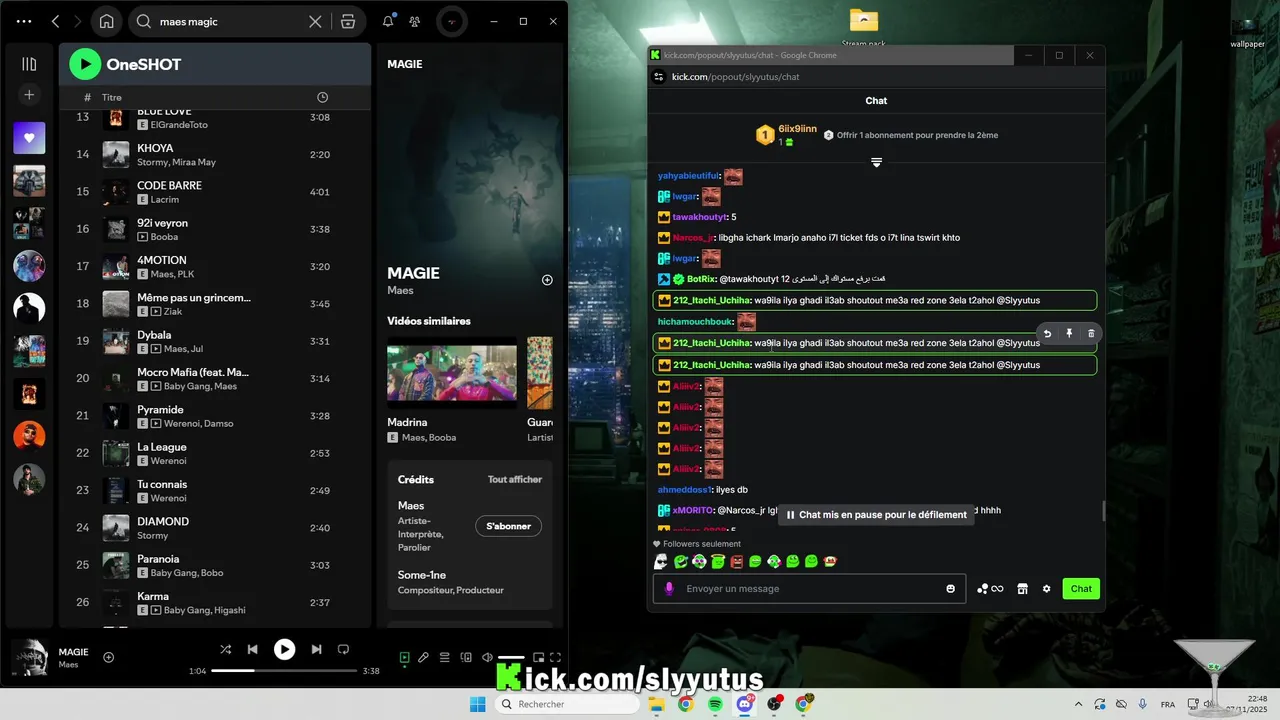Image resolution: width=1280 pixels, height=720 pixels.
Task: Toggle the Now Playing view
Action: point(404,657)
